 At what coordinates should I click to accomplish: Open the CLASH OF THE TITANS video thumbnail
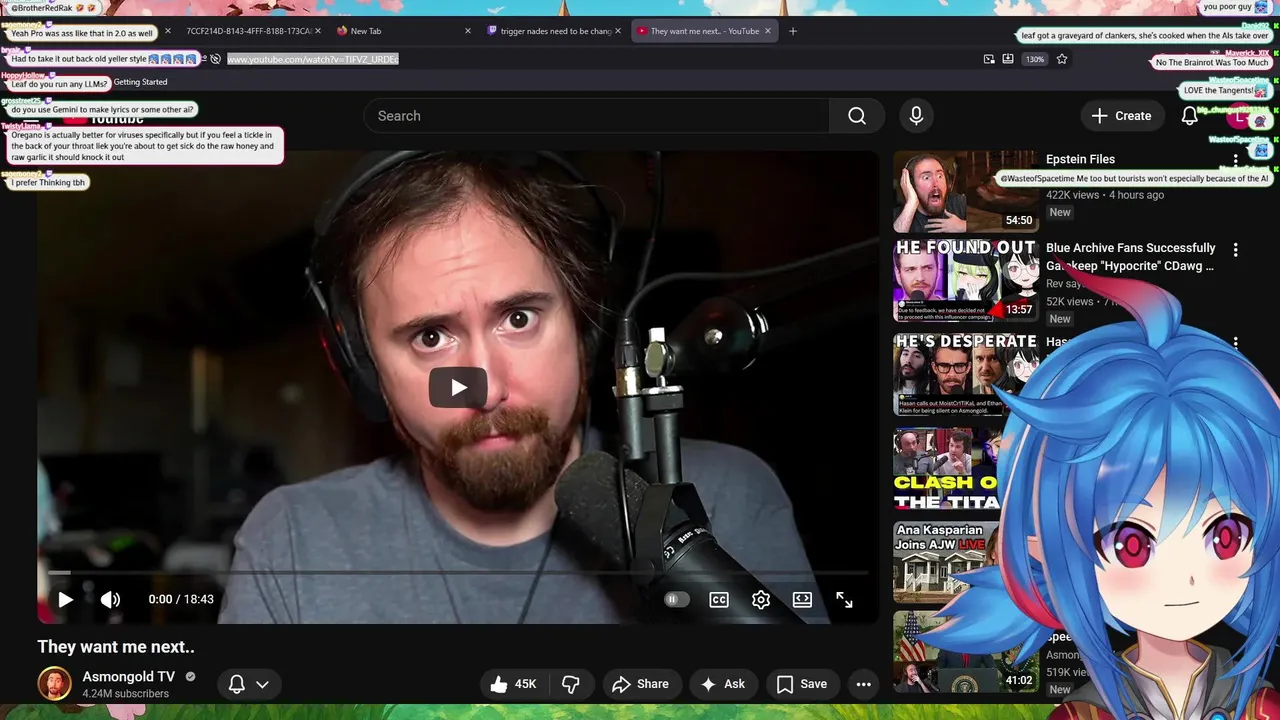click(947, 470)
